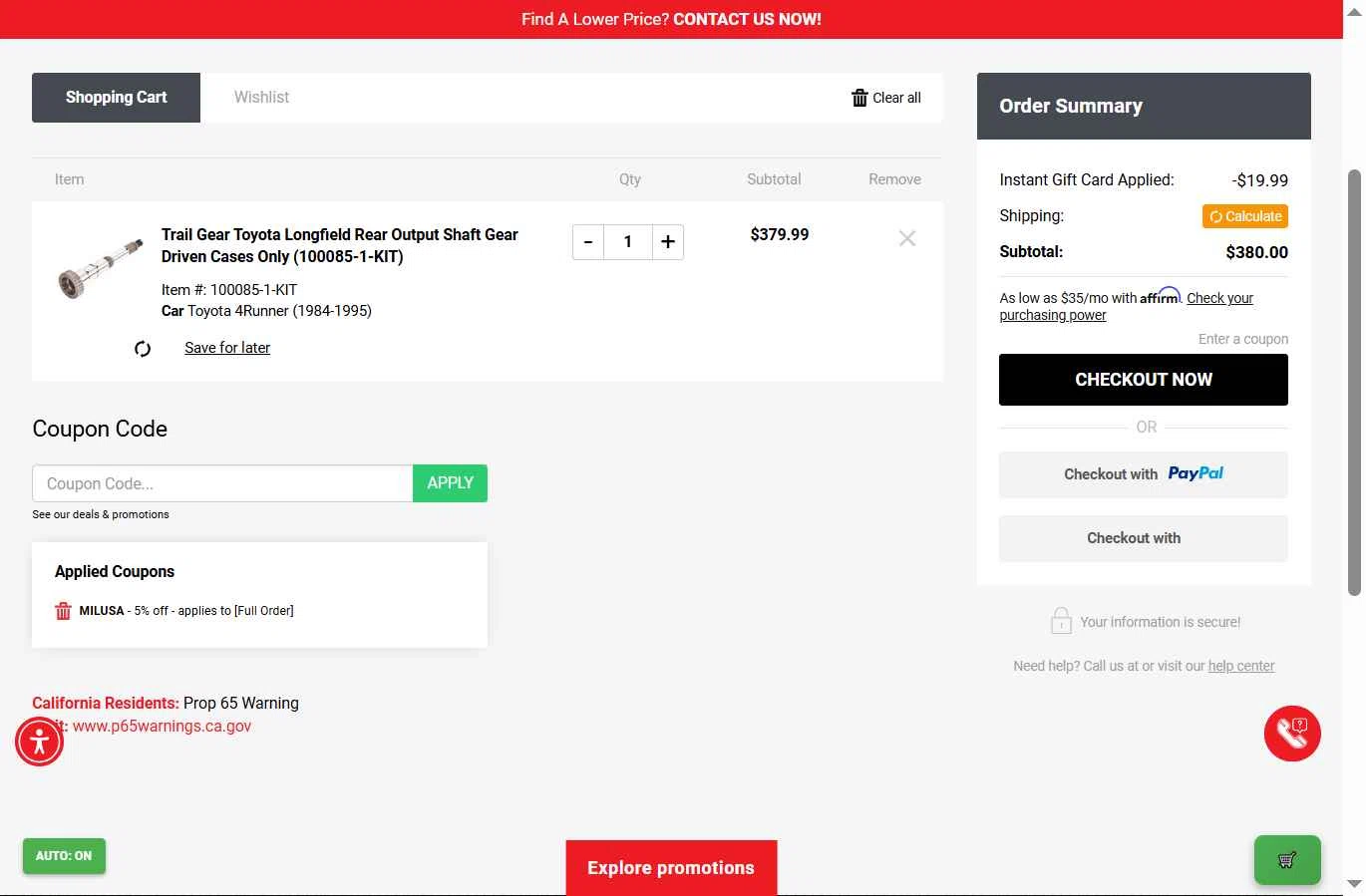
Task: Click the trash icon beside Clear all
Action: point(859,98)
